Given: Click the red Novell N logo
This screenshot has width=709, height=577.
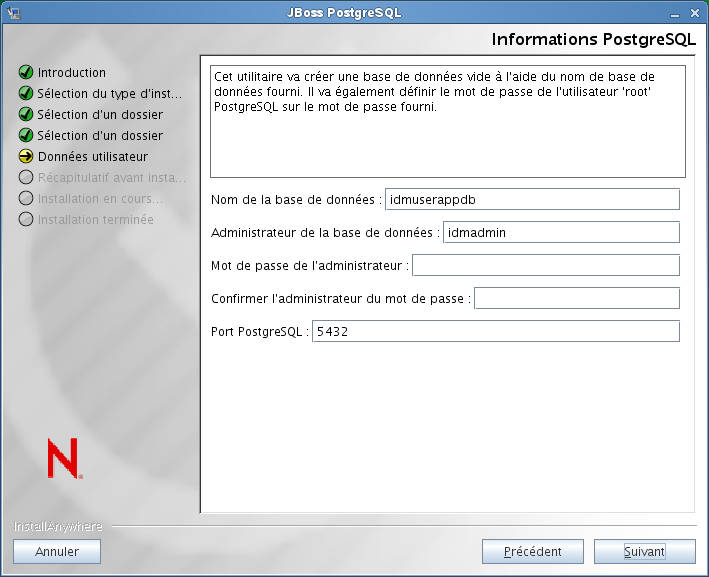Looking at the screenshot, I should (x=65, y=458).
